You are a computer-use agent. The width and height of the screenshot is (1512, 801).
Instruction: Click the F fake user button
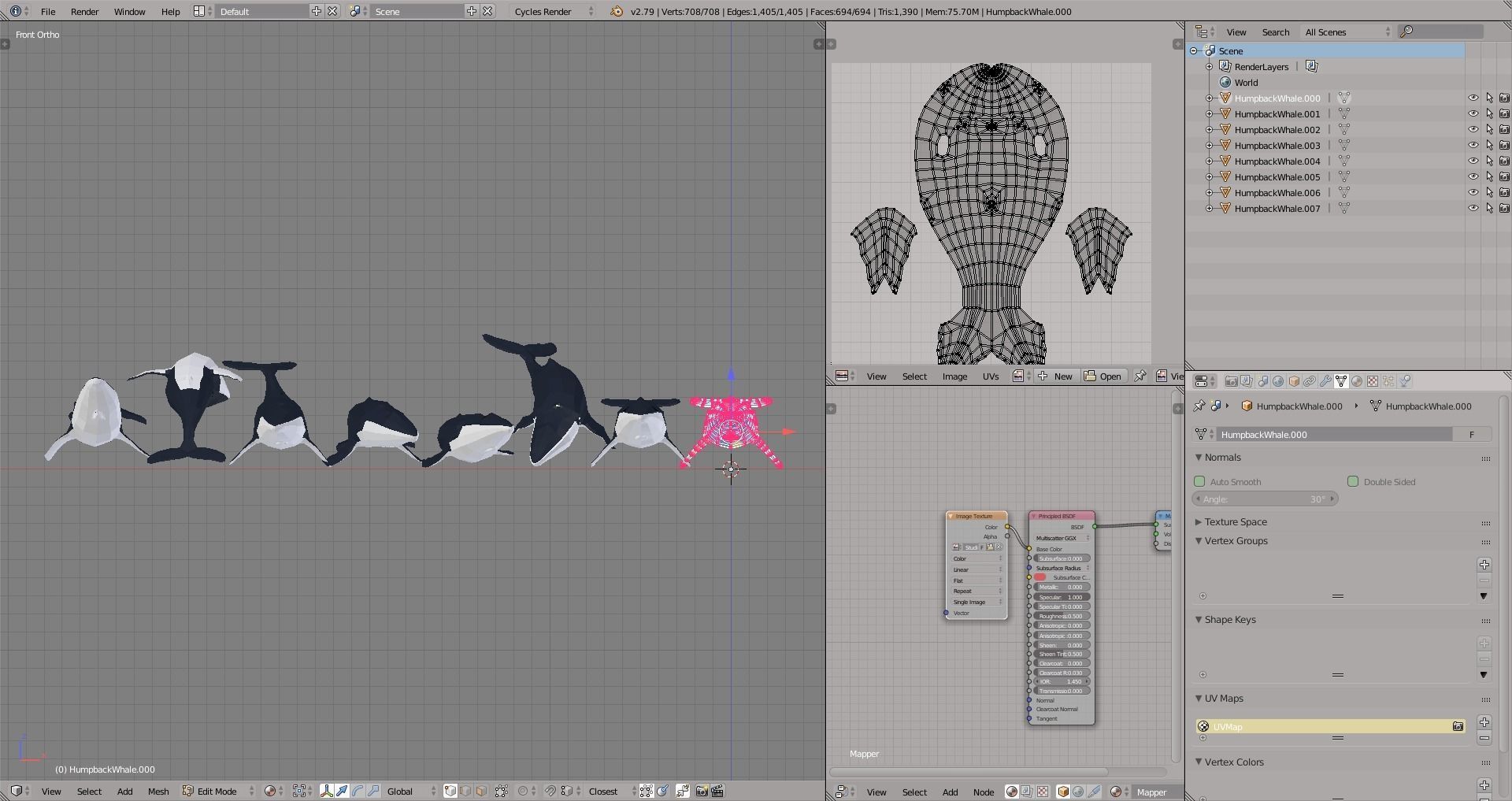(1471, 434)
